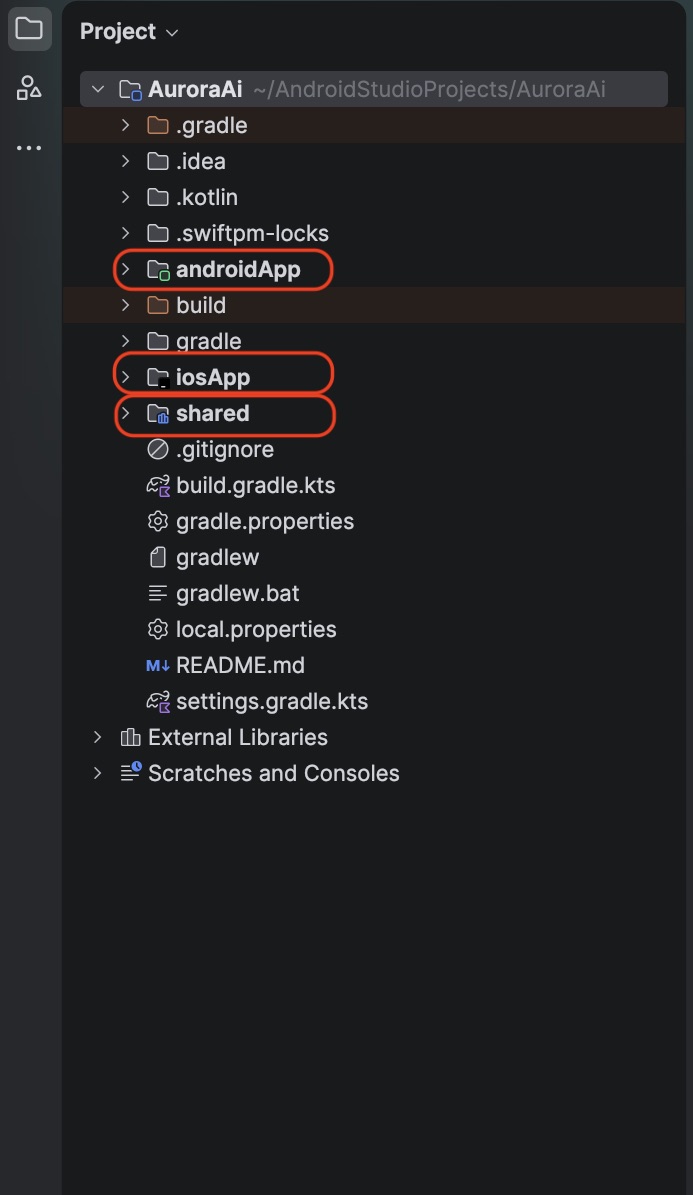Click the README.md markdown file icon

pos(158,665)
